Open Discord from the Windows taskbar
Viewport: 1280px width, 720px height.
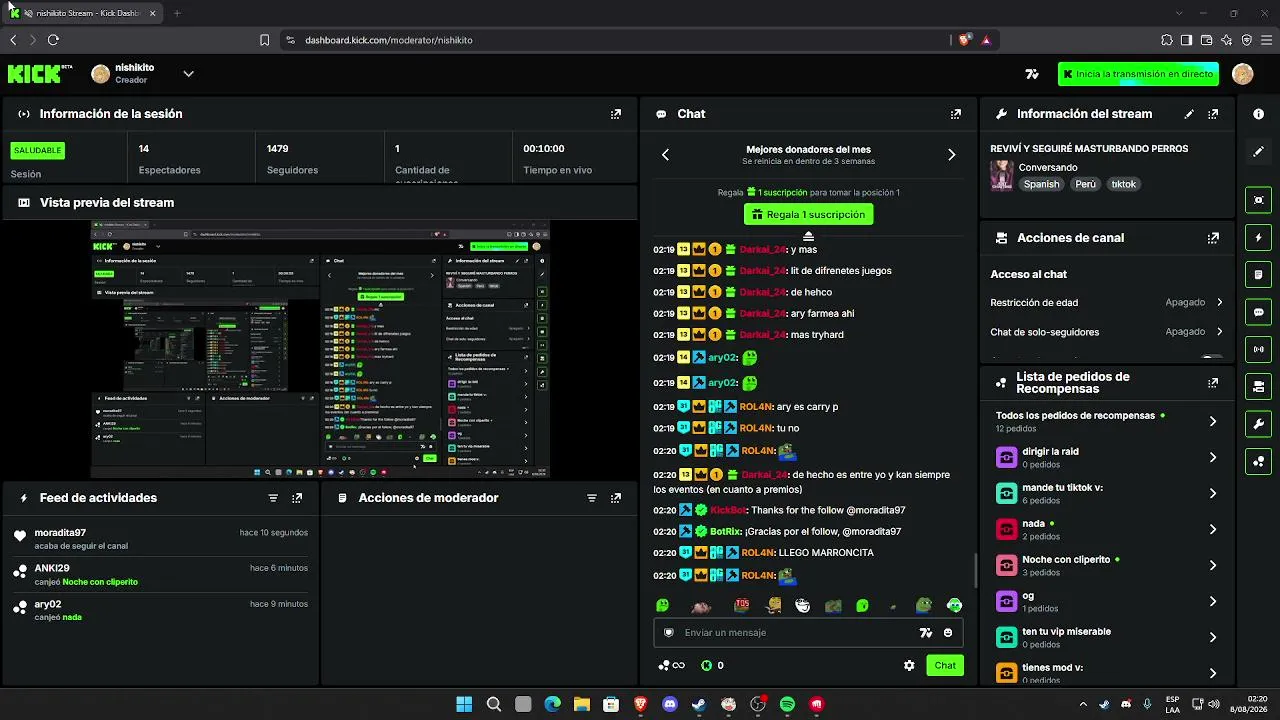point(669,705)
